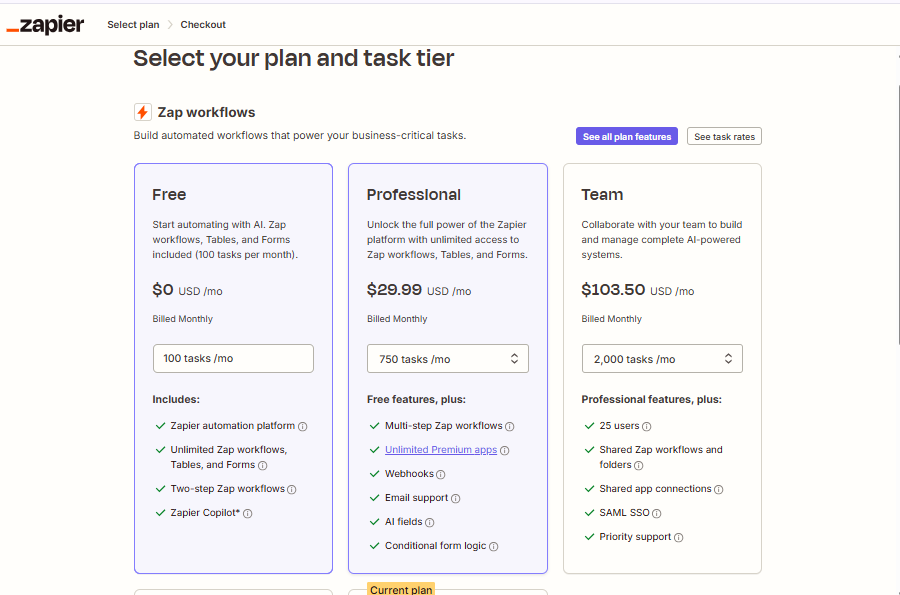Image resolution: width=900 pixels, height=595 pixels.
Task: Click the 100 tasks /mo field
Action: (233, 359)
